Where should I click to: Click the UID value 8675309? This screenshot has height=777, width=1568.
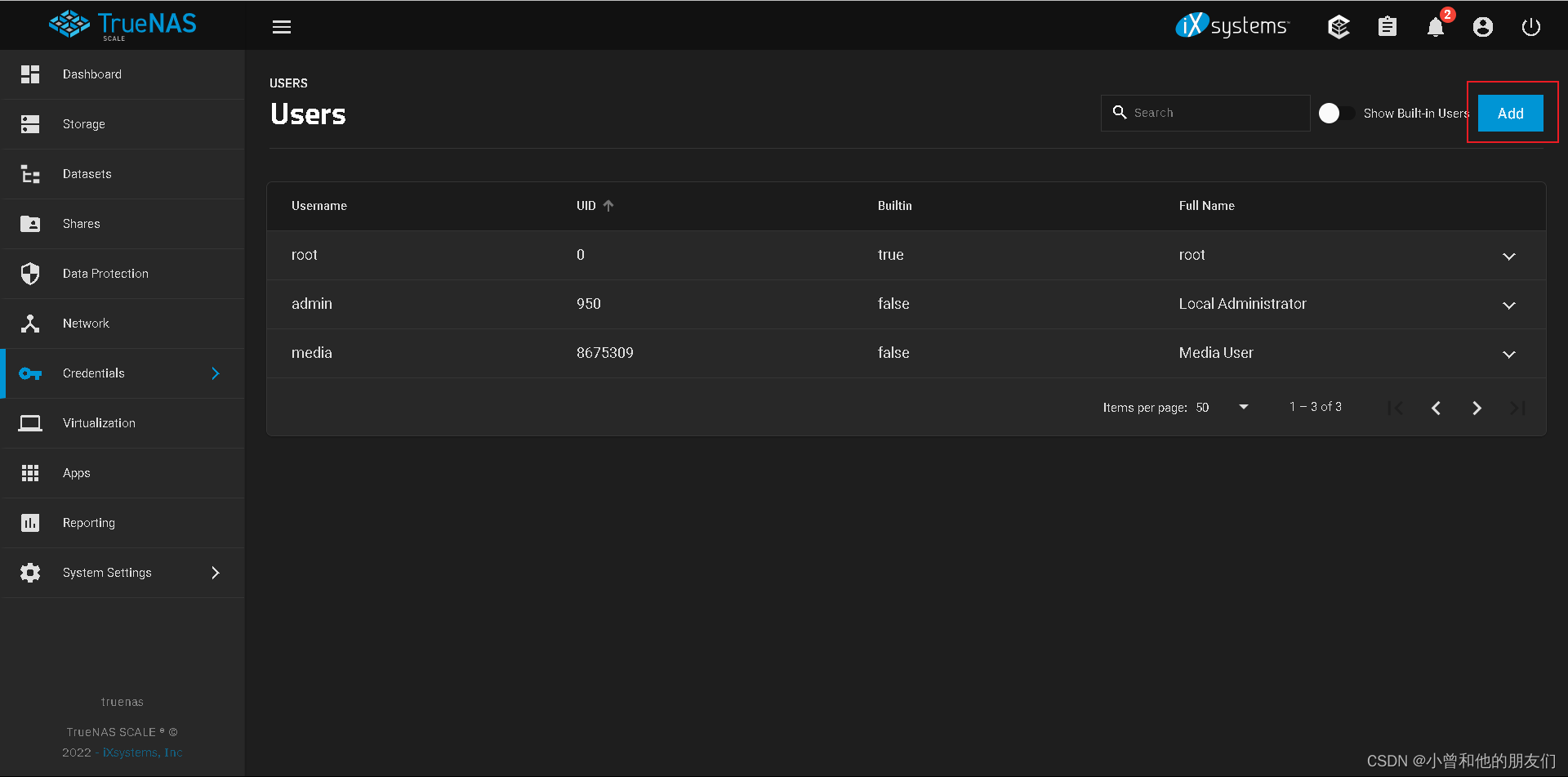click(605, 353)
